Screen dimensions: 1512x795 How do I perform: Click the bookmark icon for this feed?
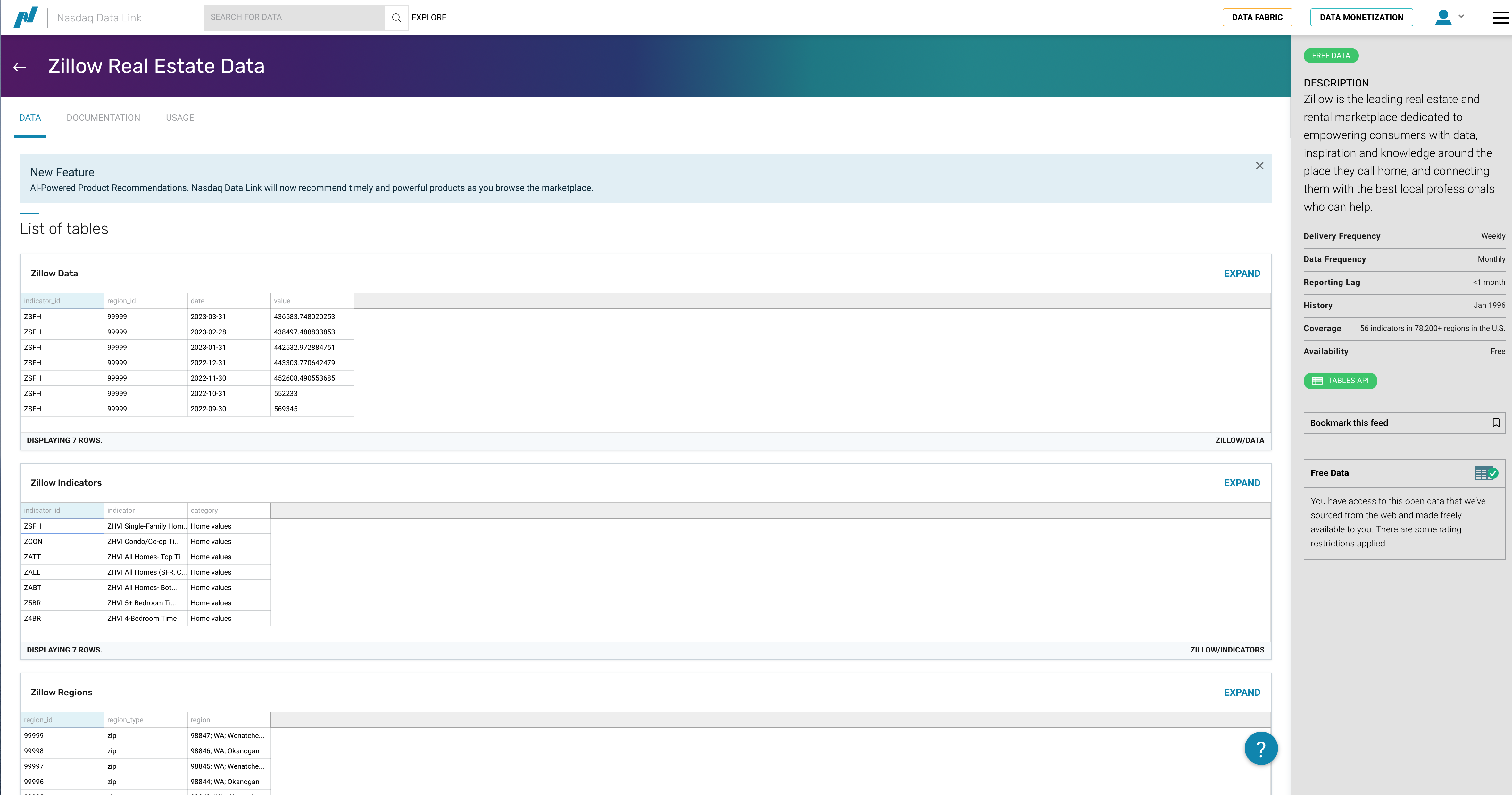(1496, 423)
